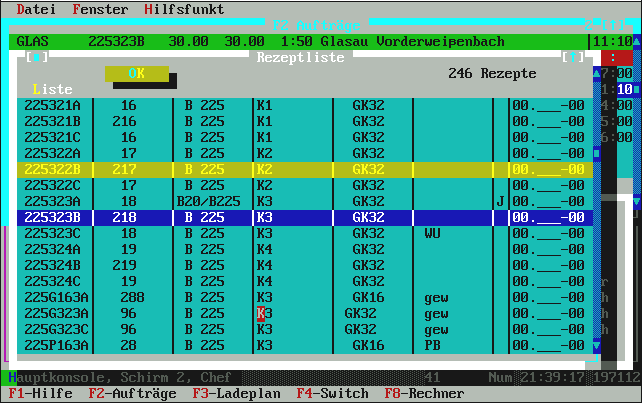642x403 pixels.
Task: Pick recipe 225323C marked WU
Action: [300, 233]
